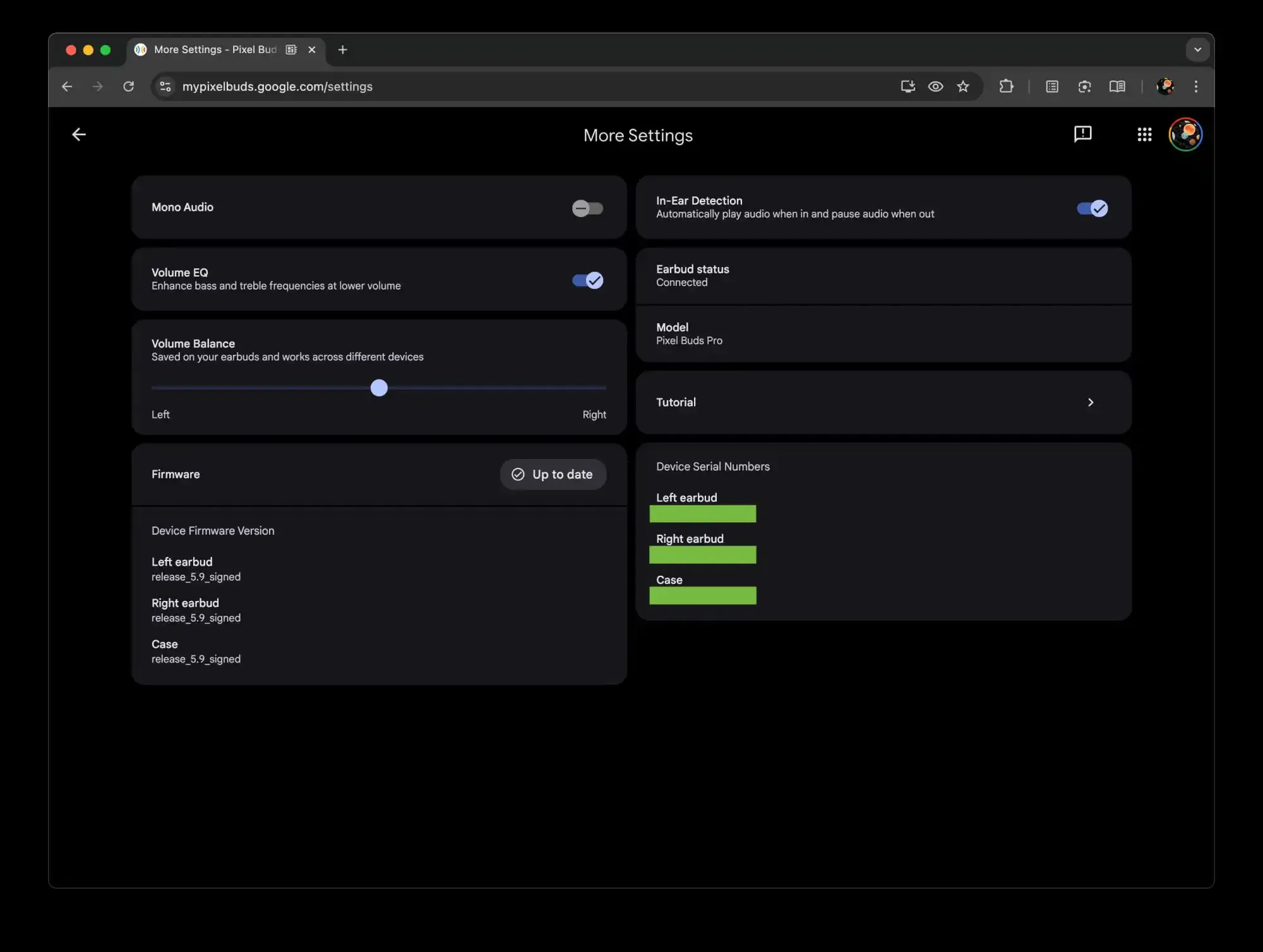Click the Firmware Up to date button
This screenshot has height=952, width=1263.
(552, 474)
